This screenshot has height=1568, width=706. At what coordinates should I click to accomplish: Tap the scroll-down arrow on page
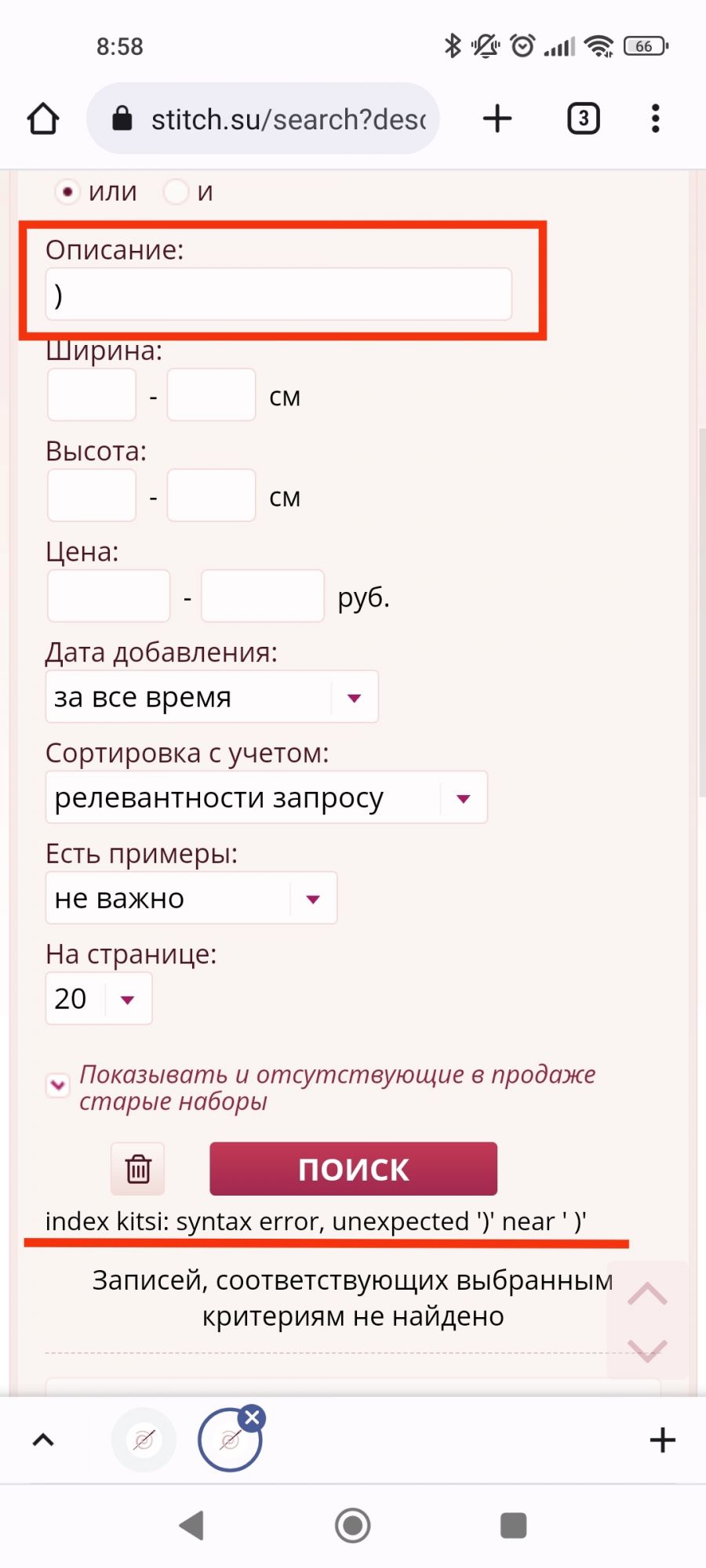pyautogui.click(x=647, y=1350)
